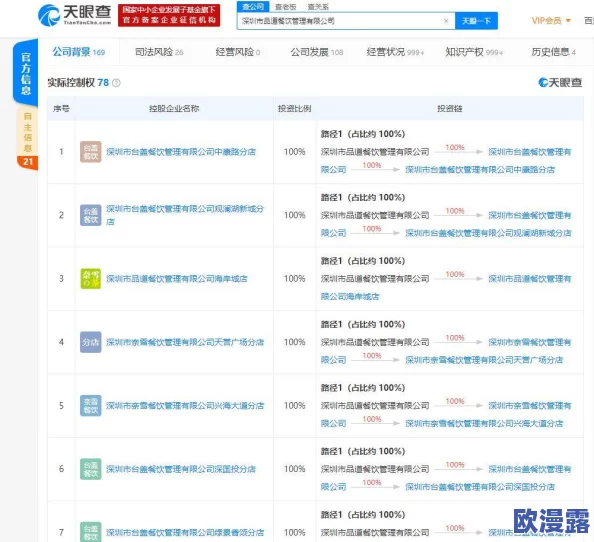Open the logo of row 1 中康路分店
The image size is (594, 542).
(91, 152)
